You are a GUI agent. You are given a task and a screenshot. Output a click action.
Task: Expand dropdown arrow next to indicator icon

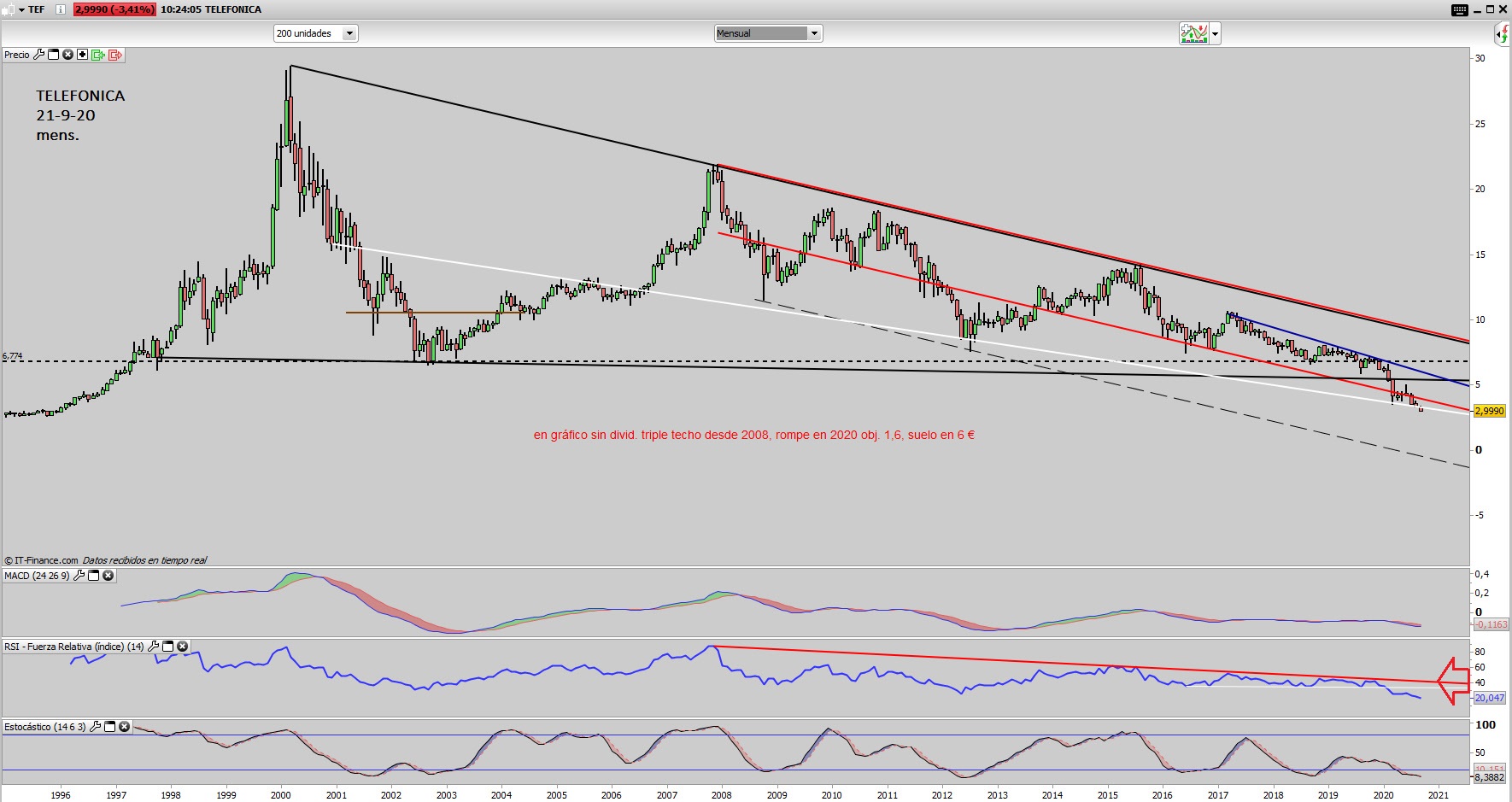tap(1216, 34)
